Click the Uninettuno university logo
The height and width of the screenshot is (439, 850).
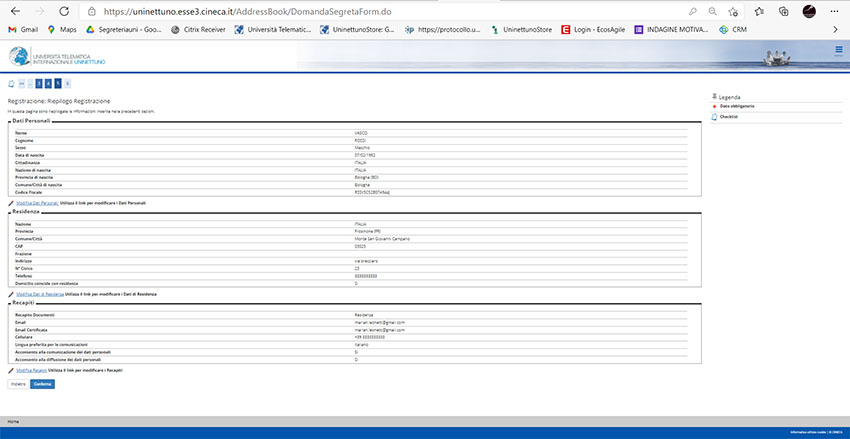57,58
